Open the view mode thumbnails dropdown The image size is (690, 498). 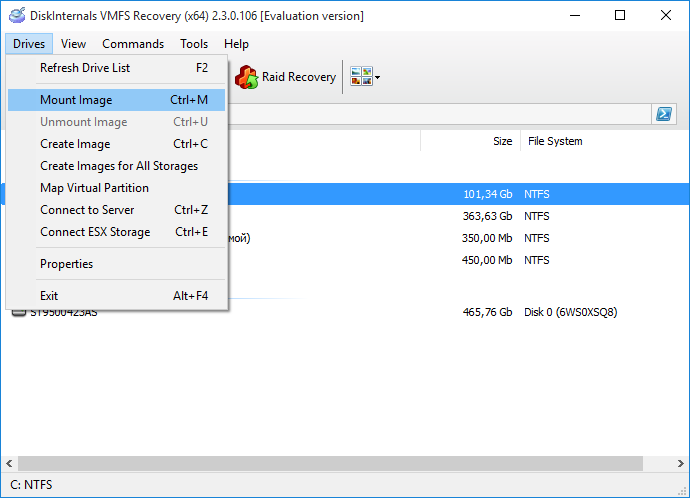[x=365, y=77]
